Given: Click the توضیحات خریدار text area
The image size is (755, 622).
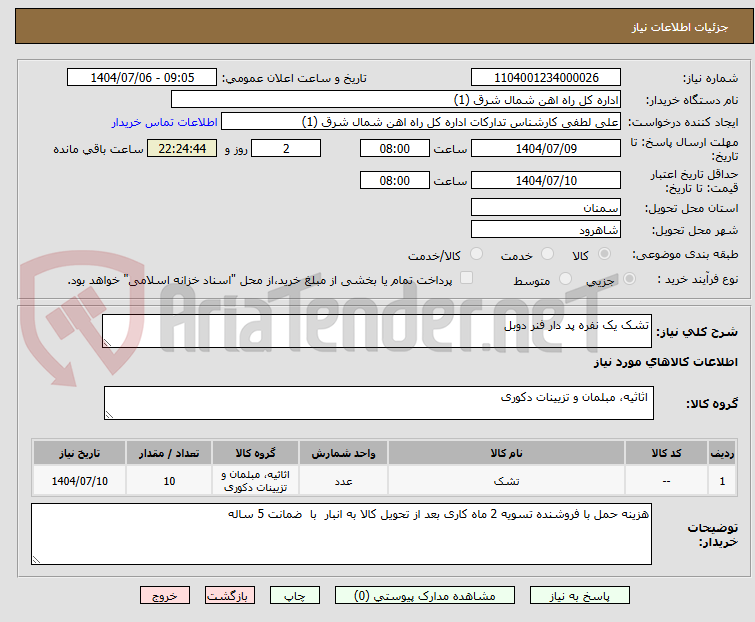Looking at the screenshot, I should pos(341,534).
